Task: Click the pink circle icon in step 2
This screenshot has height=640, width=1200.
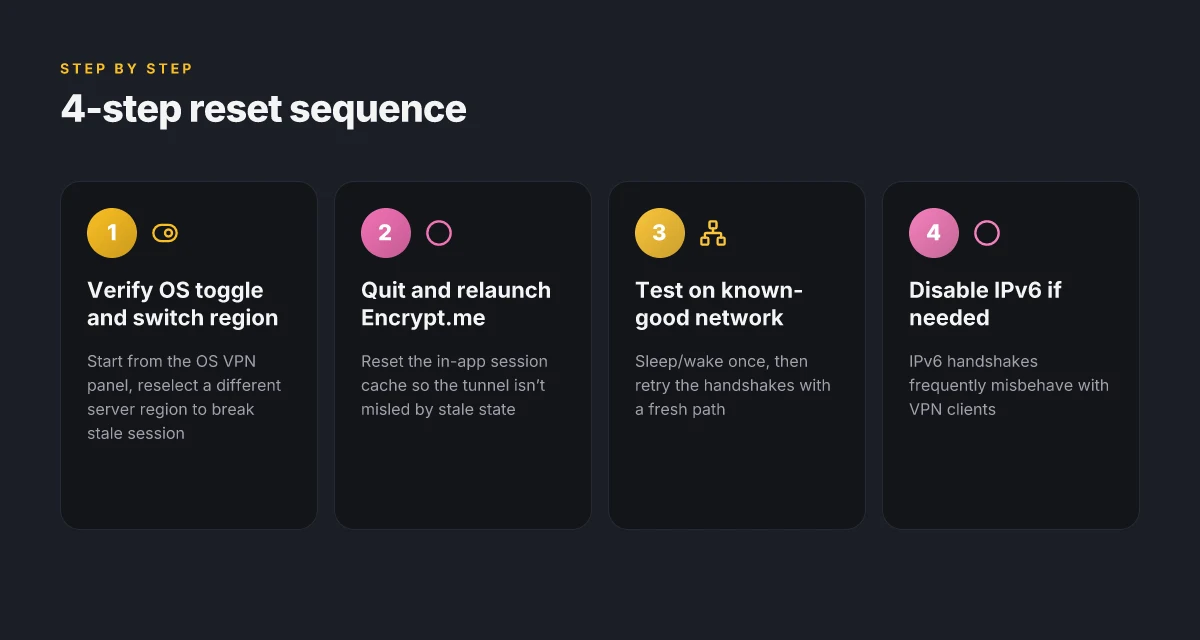Action: point(439,233)
